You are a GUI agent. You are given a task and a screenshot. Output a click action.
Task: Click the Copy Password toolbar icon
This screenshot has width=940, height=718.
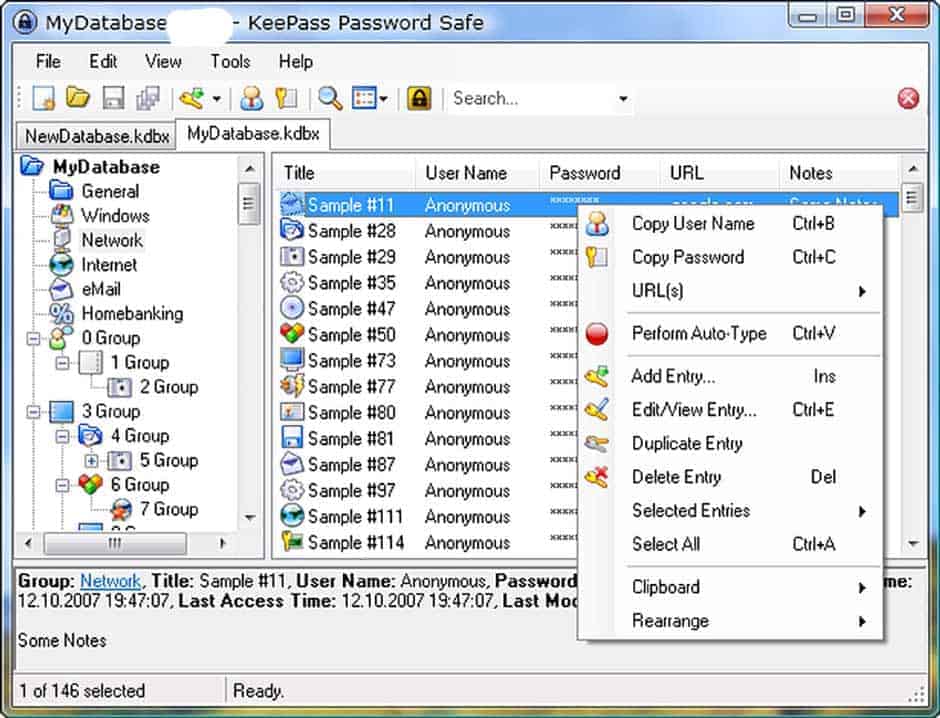tap(287, 98)
